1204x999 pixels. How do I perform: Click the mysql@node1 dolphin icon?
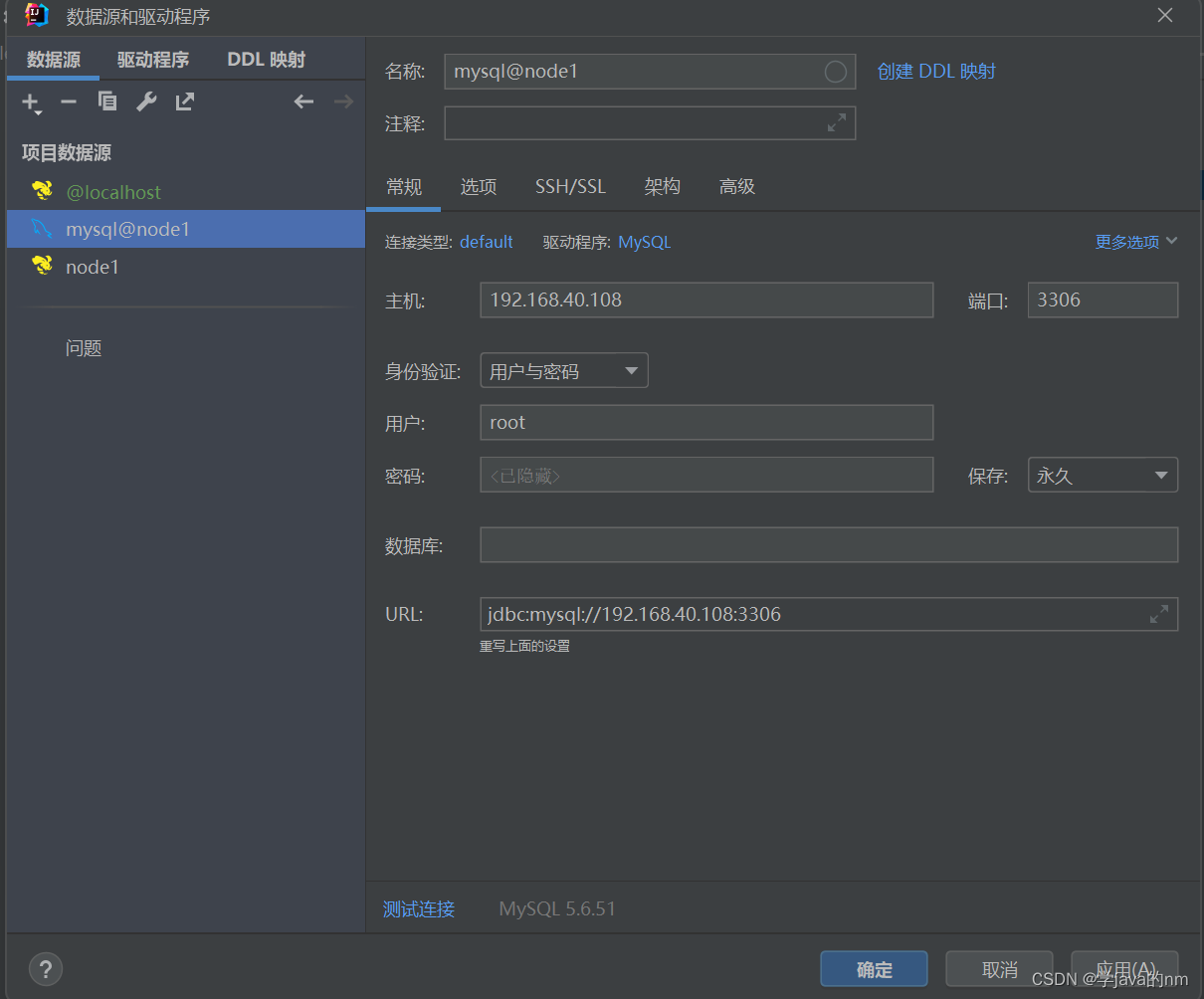coord(42,229)
